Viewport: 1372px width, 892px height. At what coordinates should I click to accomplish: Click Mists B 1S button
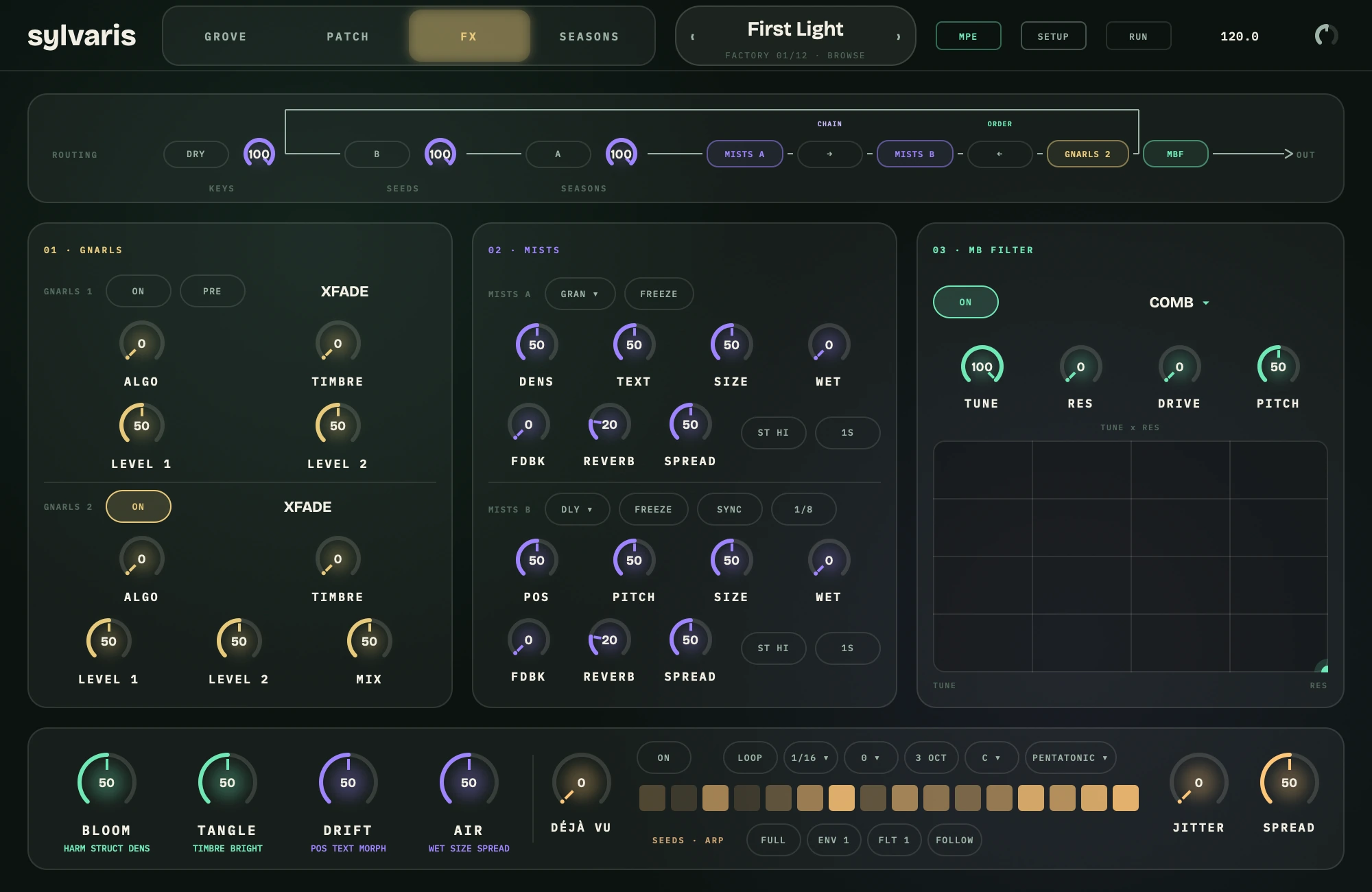coord(848,648)
